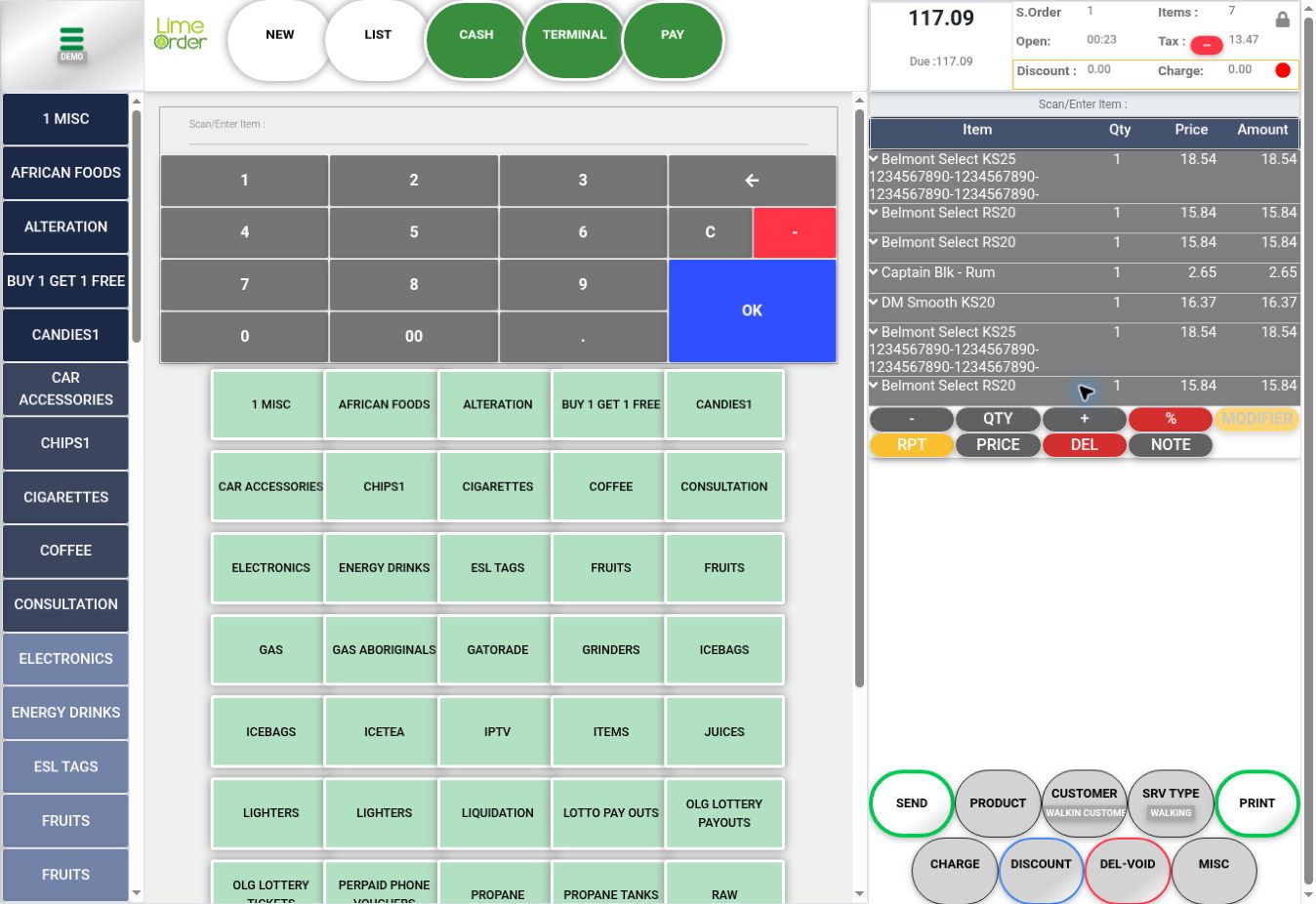Start a NEW order
This screenshot has width=1316, height=904.
pyautogui.click(x=280, y=40)
